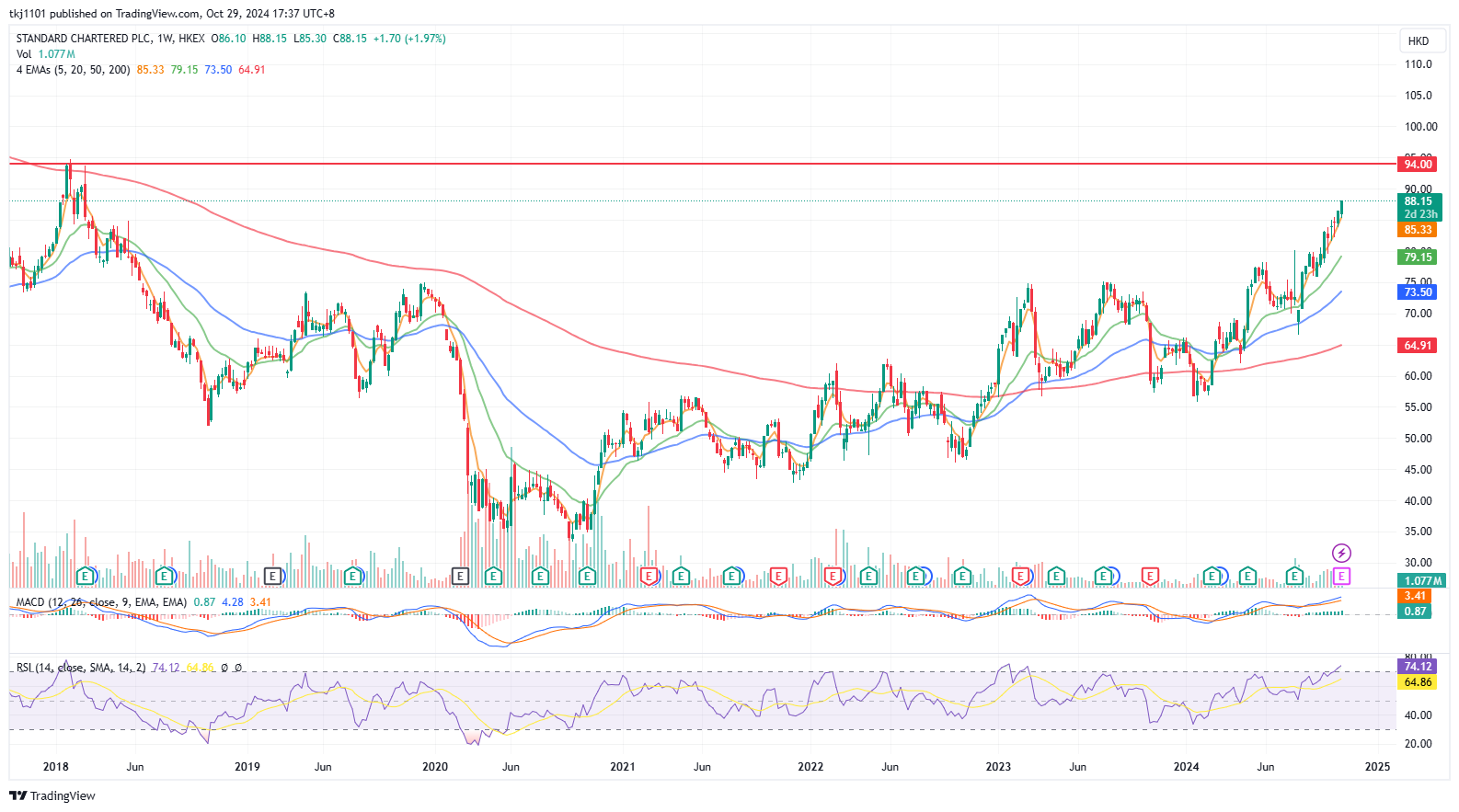Image resolution: width=1459 pixels, height=812 pixels.
Task: Open the first green earnings marker in early 2018
Action: (86, 577)
